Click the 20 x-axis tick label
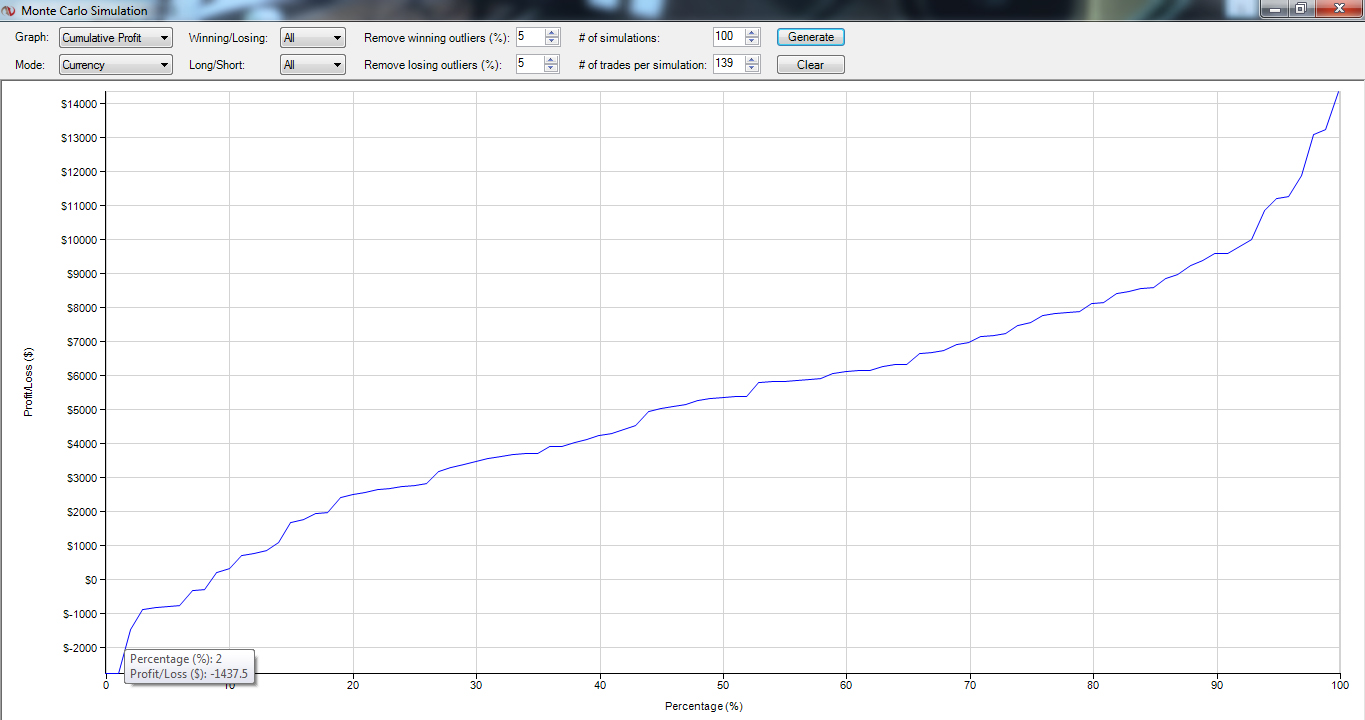Image resolution: width=1365 pixels, height=720 pixels. (x=353, y=685)
